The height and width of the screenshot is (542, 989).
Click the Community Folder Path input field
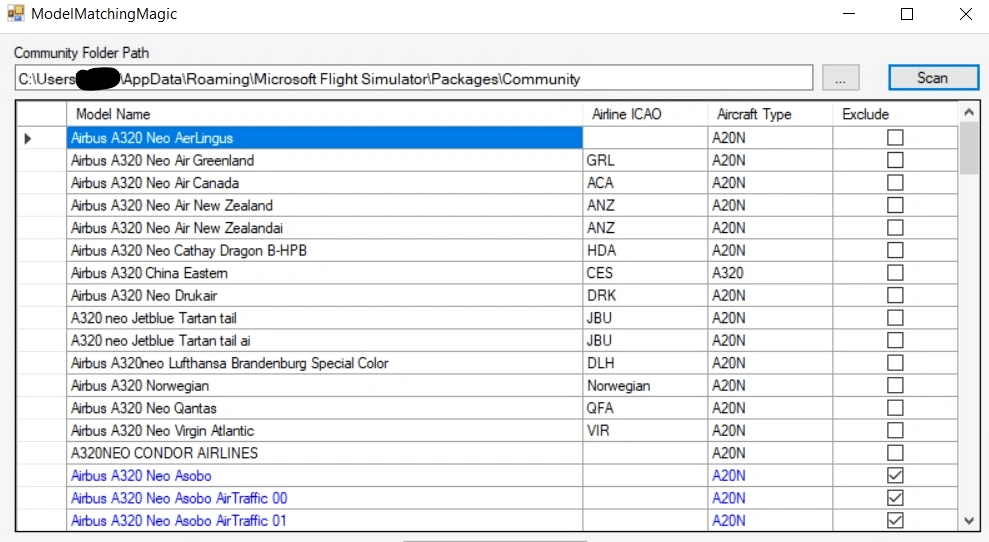click(414, 78)
